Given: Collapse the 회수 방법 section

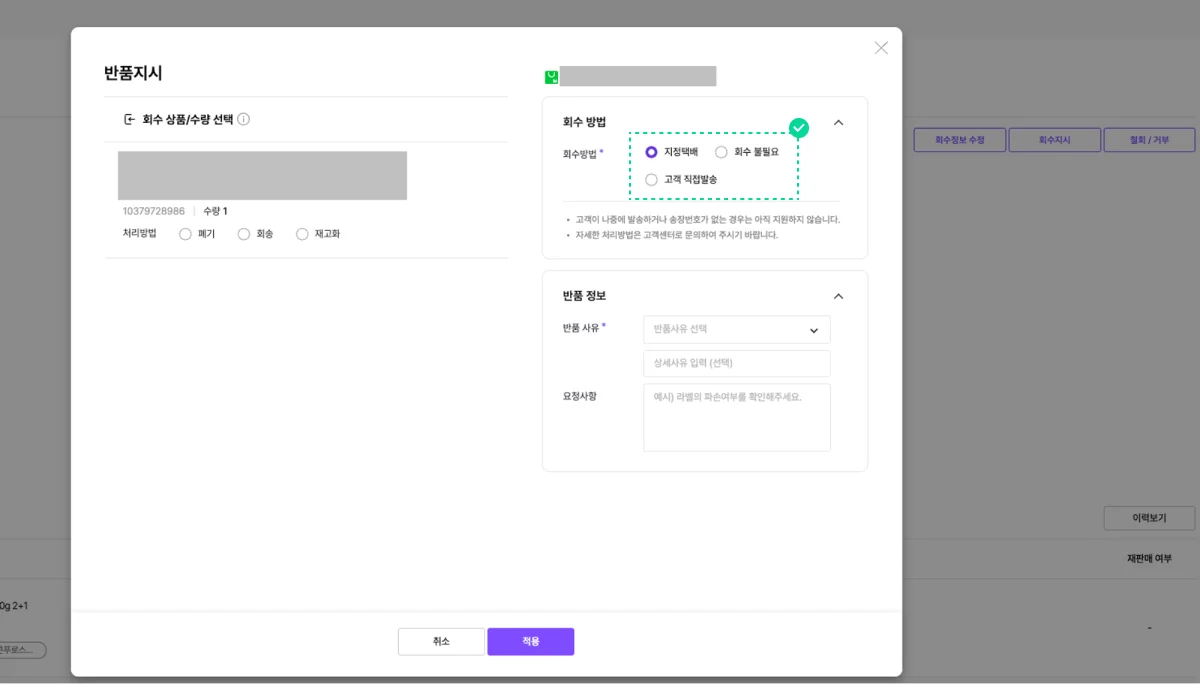Looking at the screenshot, I should coord(838,122).
